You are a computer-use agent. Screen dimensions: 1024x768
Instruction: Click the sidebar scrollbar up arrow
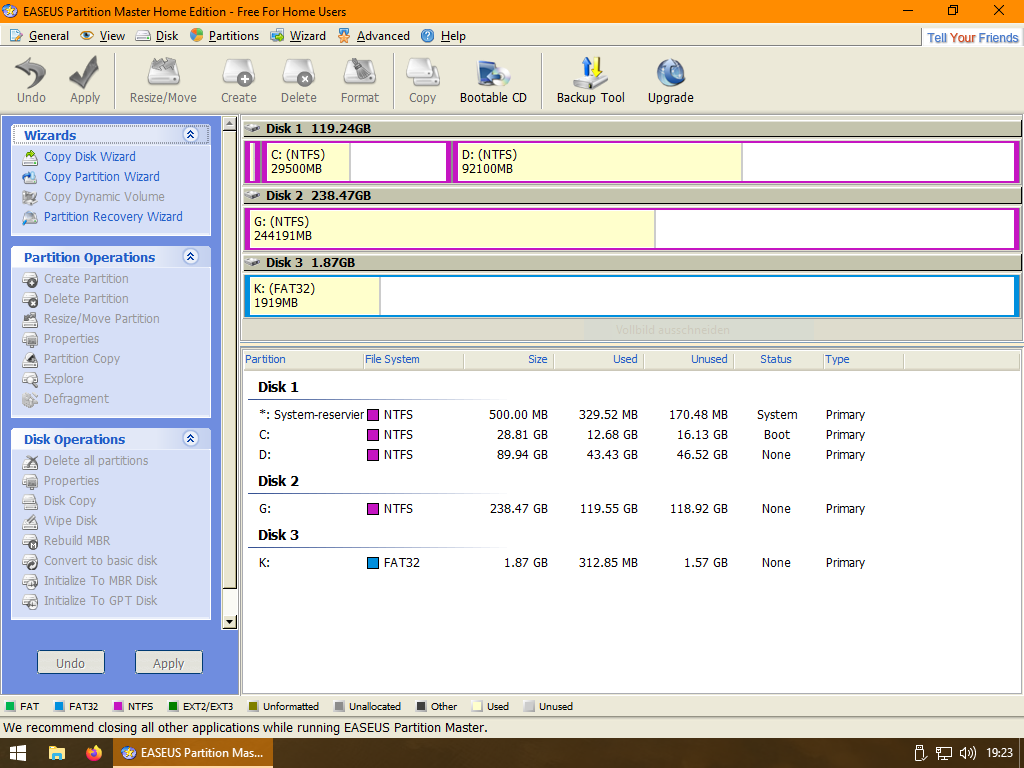tap(229, 123)
